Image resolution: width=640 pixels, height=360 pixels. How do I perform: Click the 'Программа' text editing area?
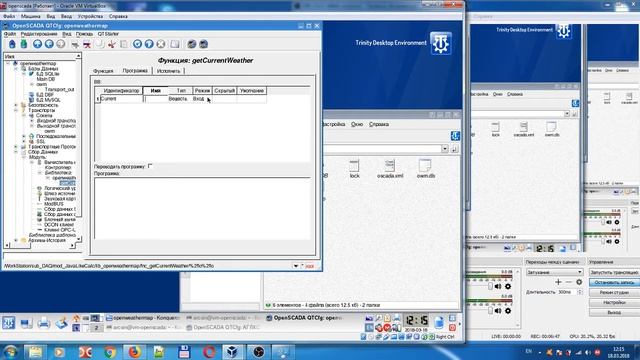(202, 208)
